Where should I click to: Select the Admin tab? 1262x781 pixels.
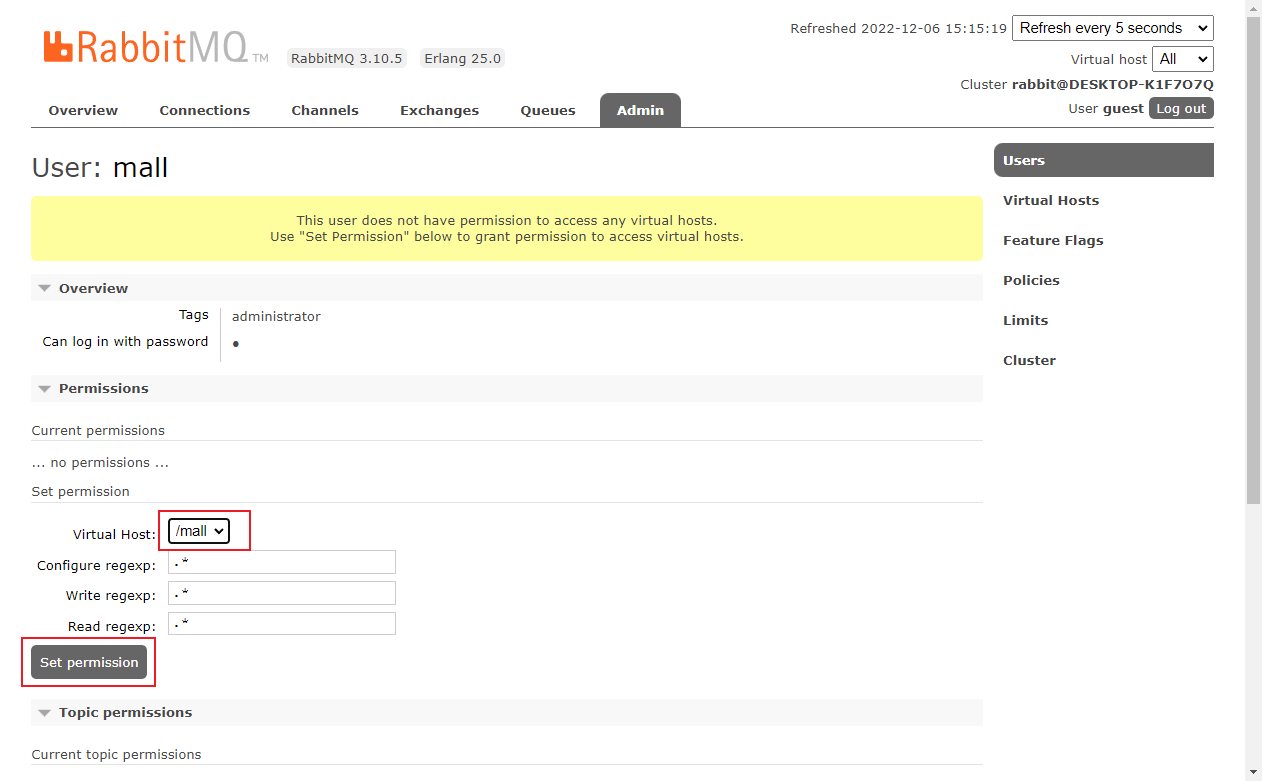[640, 110]
